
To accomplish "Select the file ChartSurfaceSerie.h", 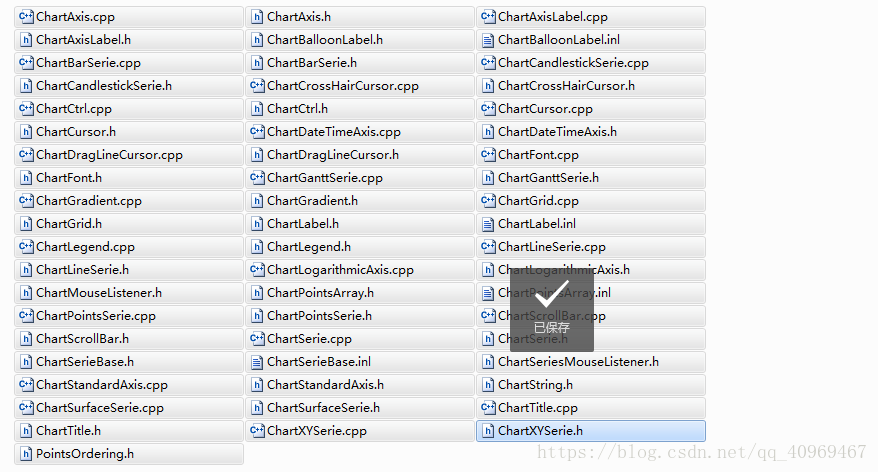I will [x=359, y=408].
